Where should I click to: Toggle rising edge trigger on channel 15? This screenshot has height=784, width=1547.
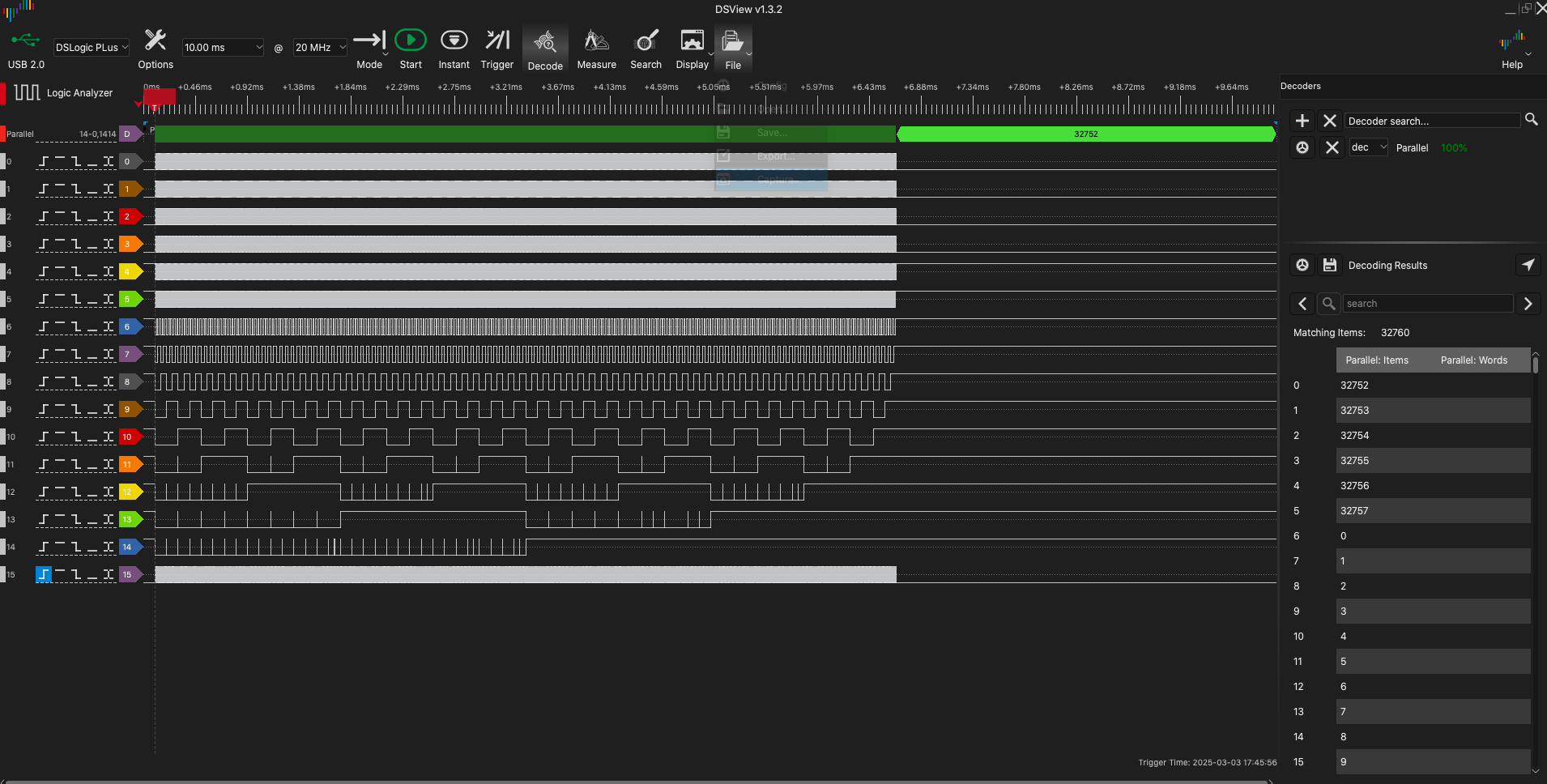pyautogui.click(x=44, y=574)
